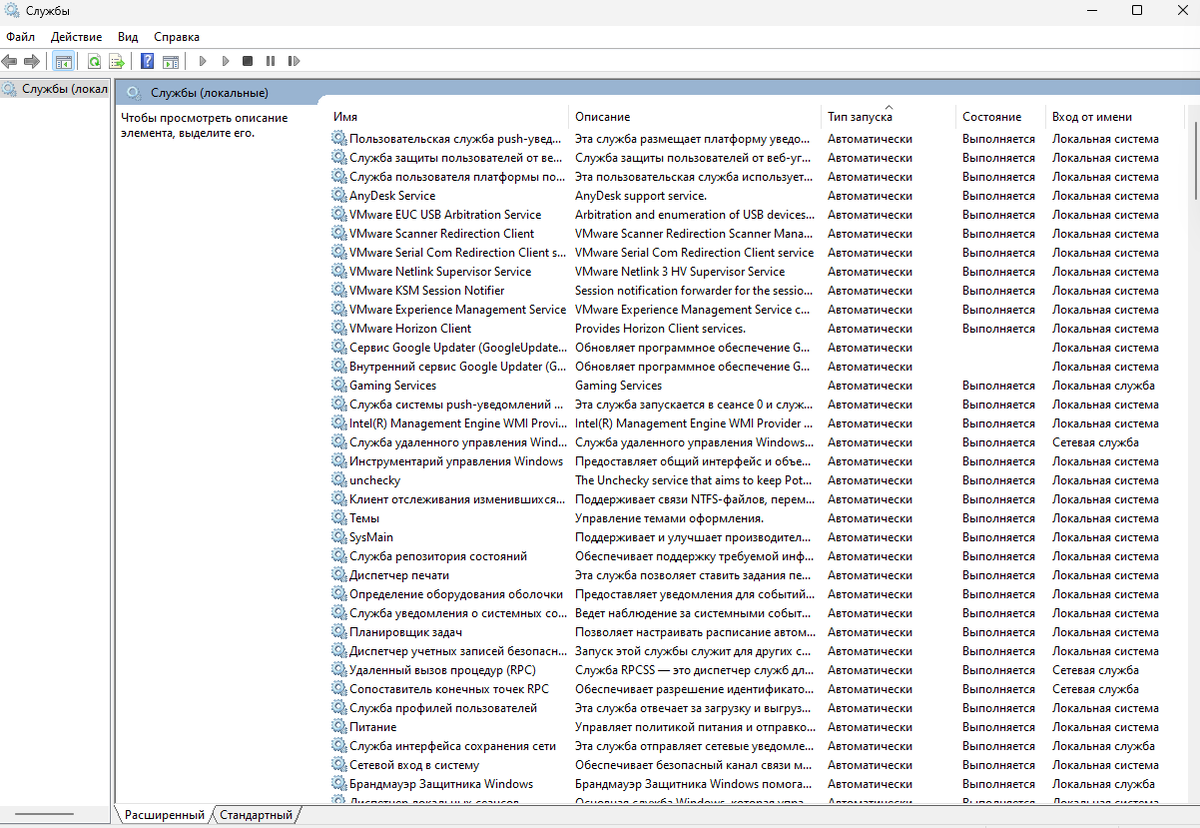Switch to the Стандартный tab
The height and width of the screenshot is (828, 1200).
(x=256, y=815)
